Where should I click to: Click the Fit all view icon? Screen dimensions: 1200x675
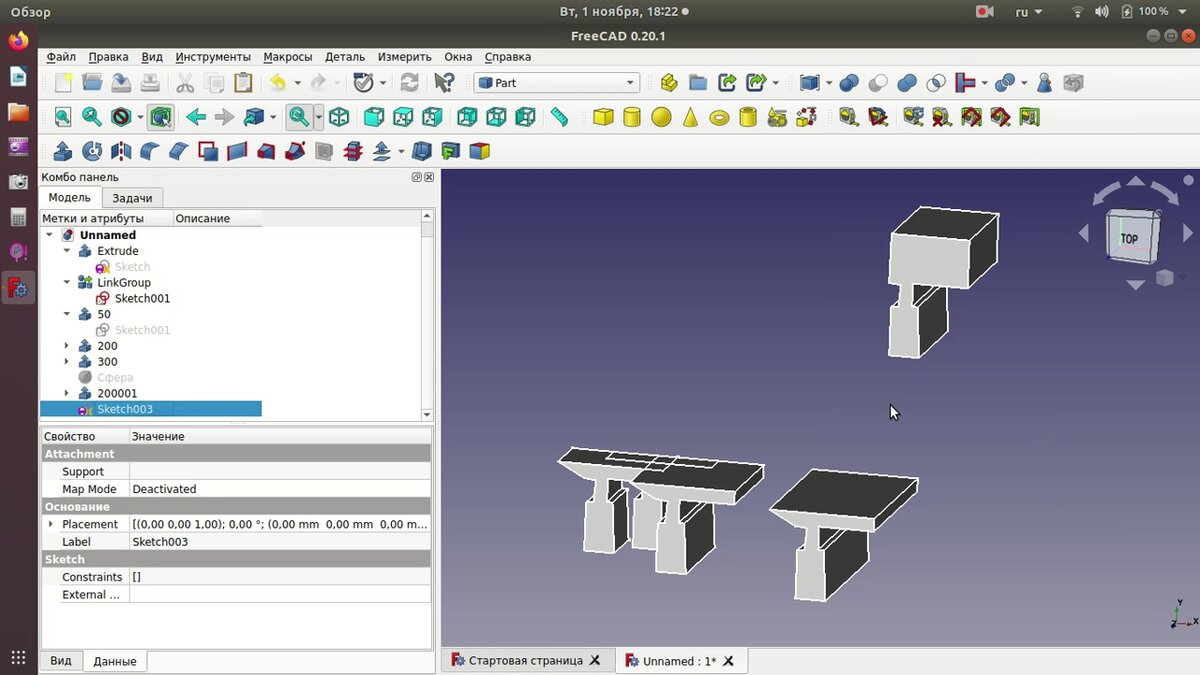[x=63, y=118]
